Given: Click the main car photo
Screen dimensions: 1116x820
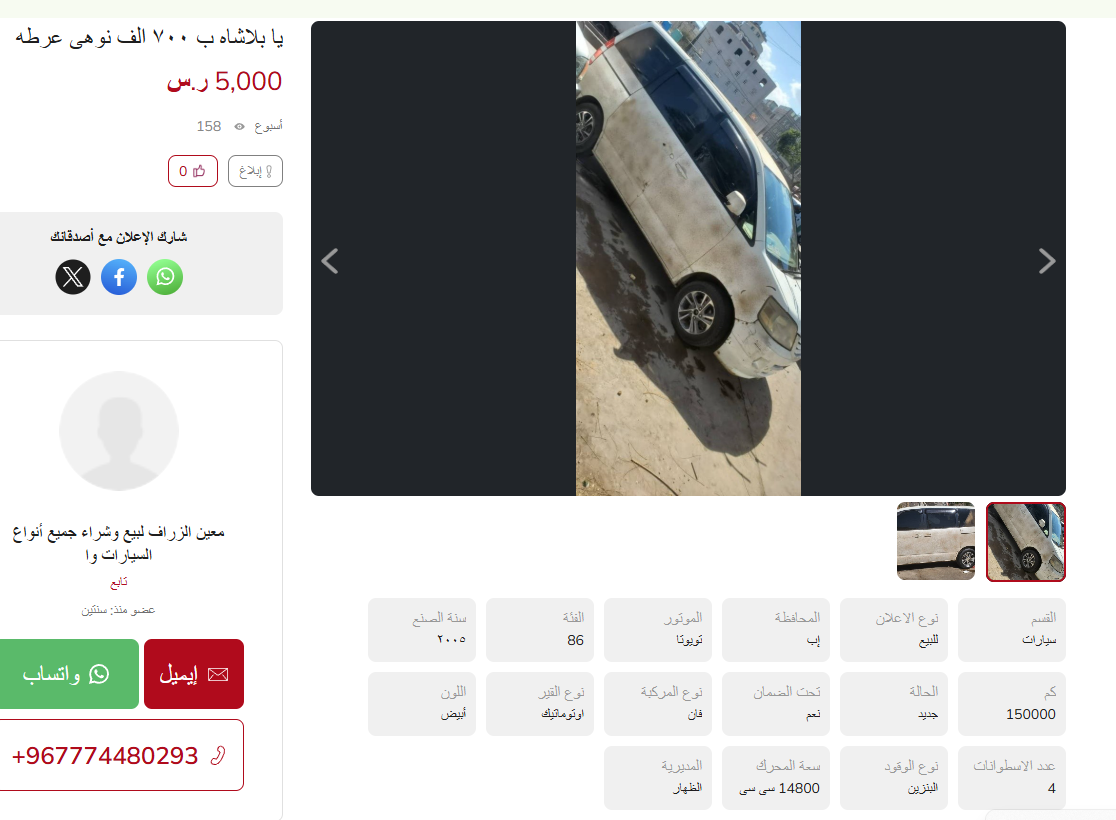Looking at the screenshot, I should tap(688, 258).
